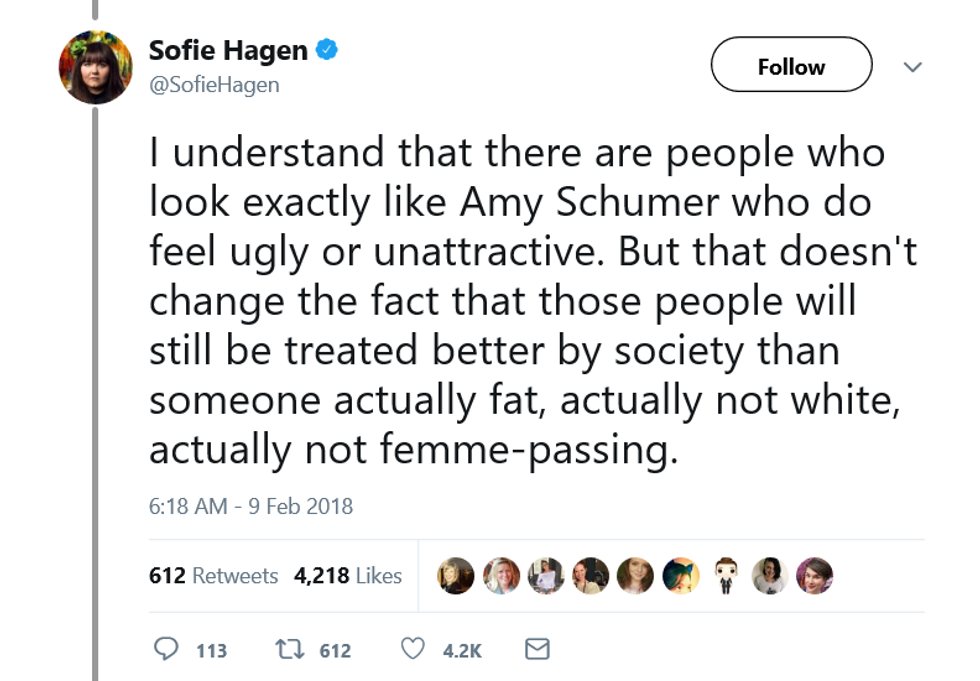The height and width of the screenshot is (681, 980).
Task: Click the 4.2K like count
Action: (x=462, y=651)
